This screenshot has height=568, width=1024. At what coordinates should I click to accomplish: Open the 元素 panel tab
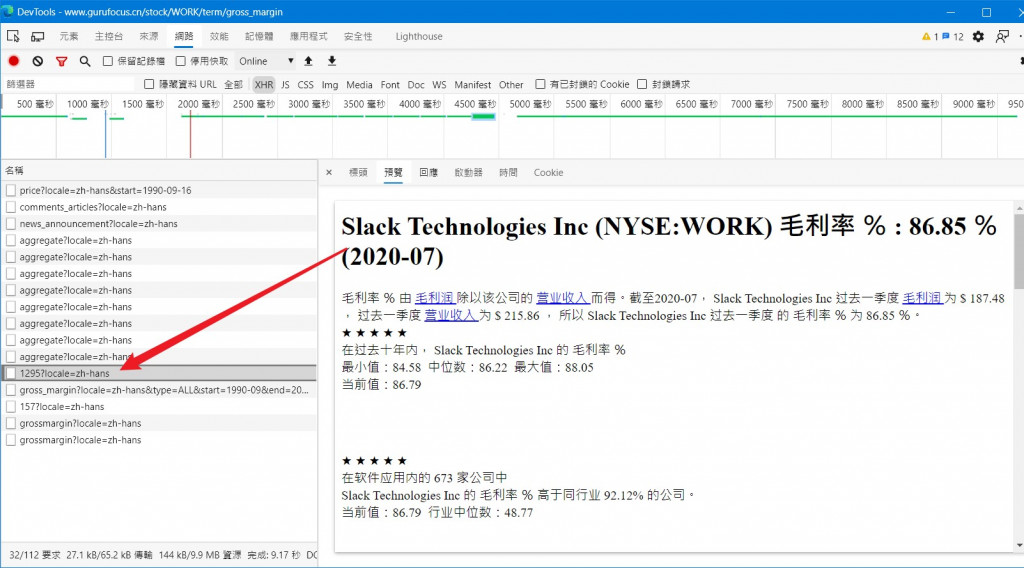pyautogui.click(x=69, y=37)
